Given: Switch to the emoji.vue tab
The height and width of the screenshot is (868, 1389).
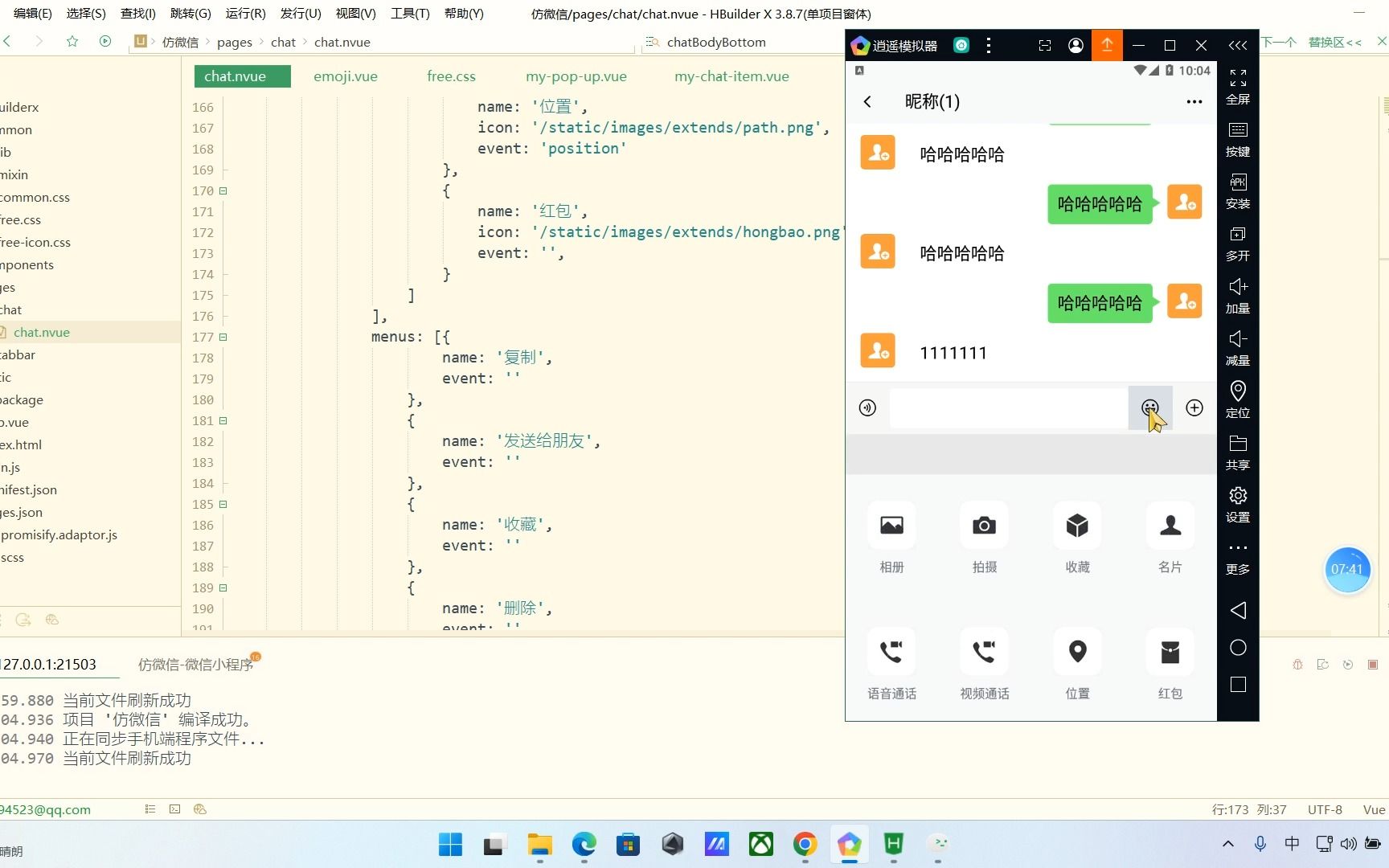Looking at the screenshot, I should 346,76.
